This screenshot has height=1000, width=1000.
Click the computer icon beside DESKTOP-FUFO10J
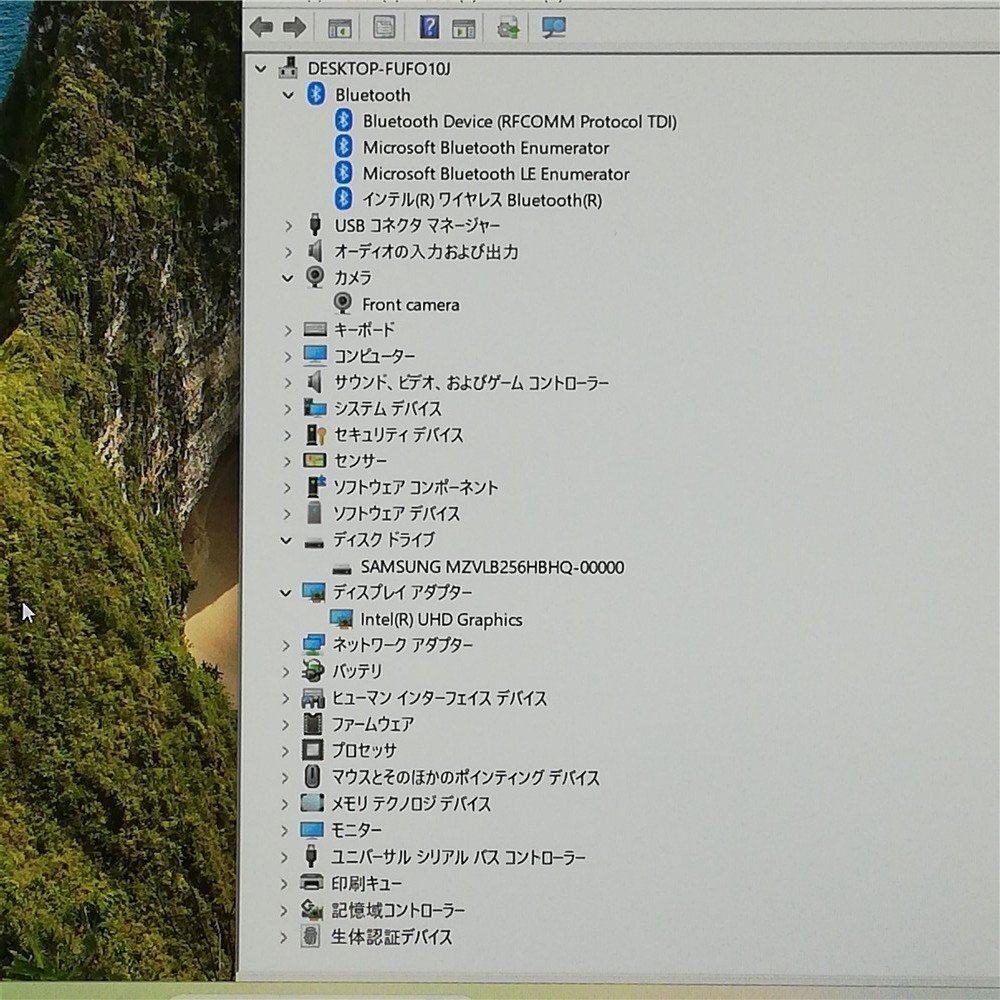tap(288, 68)
